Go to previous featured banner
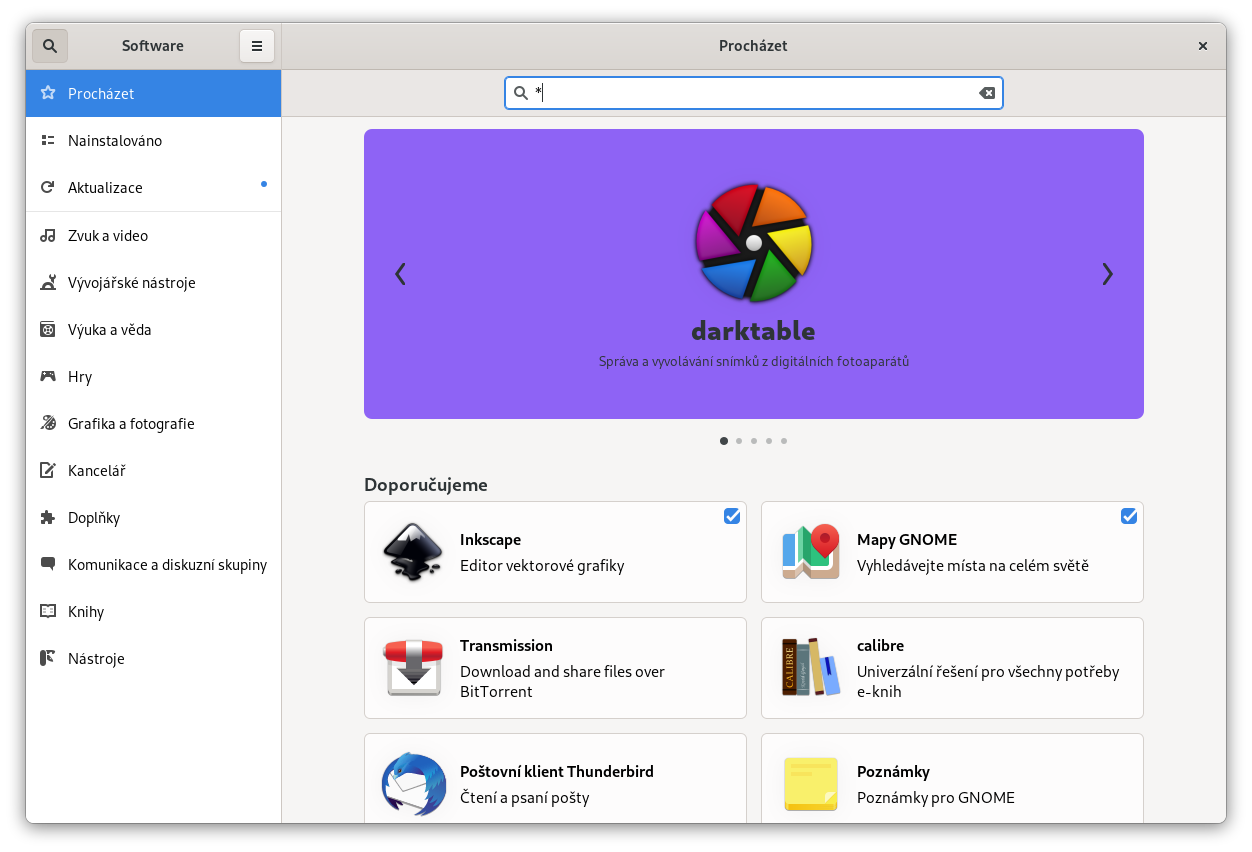The width and height of the screenshot is (1252, 852). [401, 274]
